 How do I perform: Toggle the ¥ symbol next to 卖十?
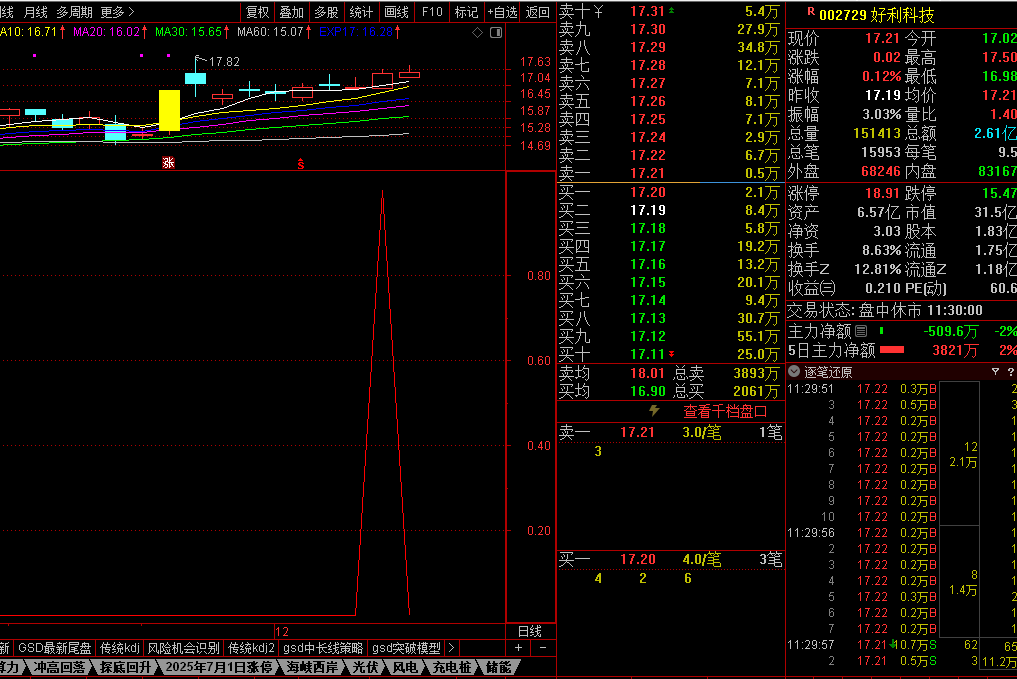pos(598,11)
